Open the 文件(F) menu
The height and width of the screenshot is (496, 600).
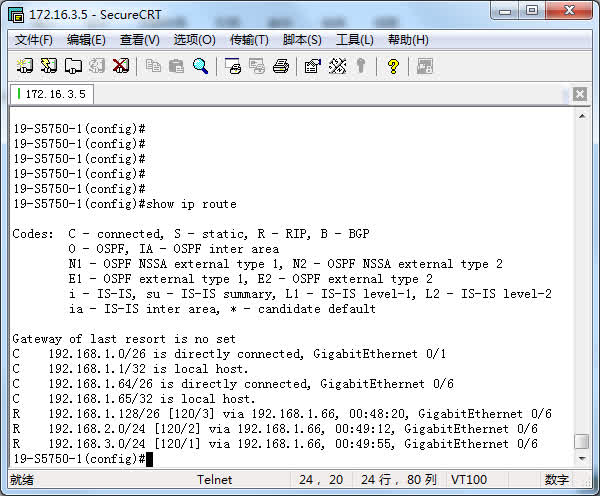tap(34, 40)
